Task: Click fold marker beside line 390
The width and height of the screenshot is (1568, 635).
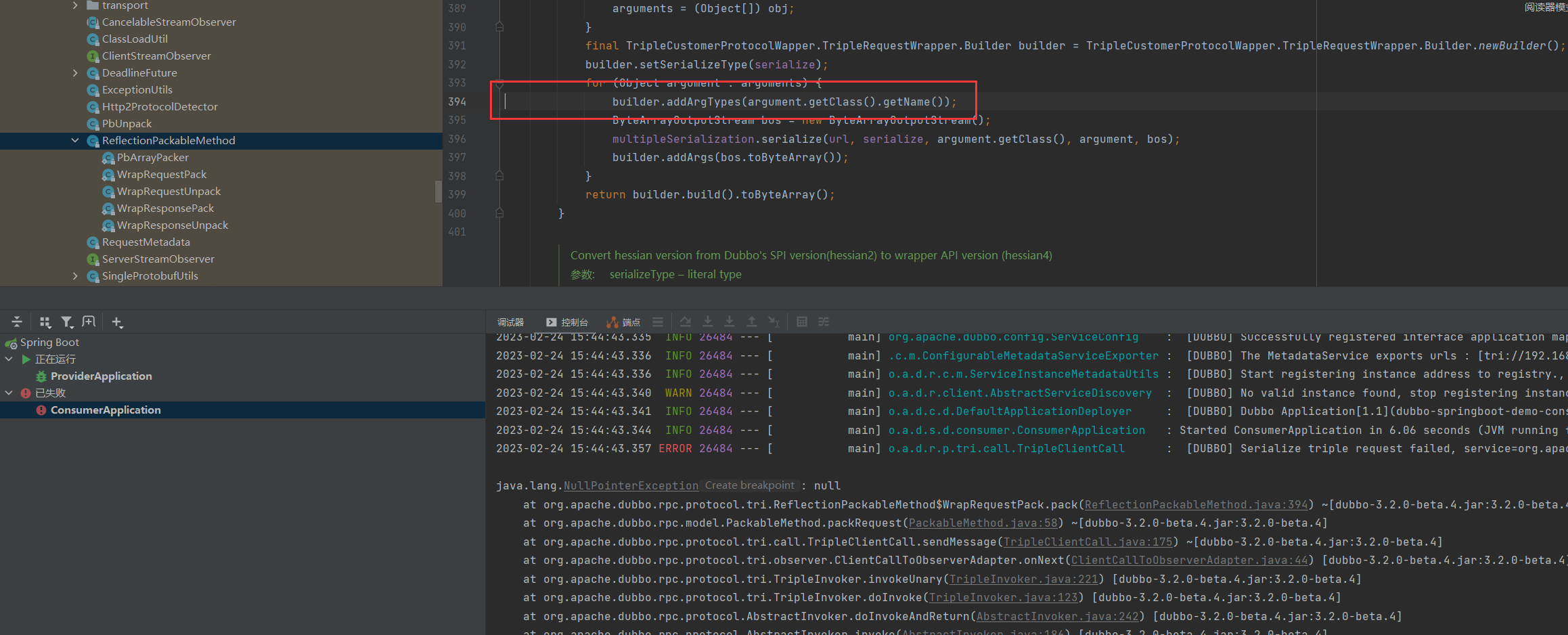Action: (x=499, y=27)
